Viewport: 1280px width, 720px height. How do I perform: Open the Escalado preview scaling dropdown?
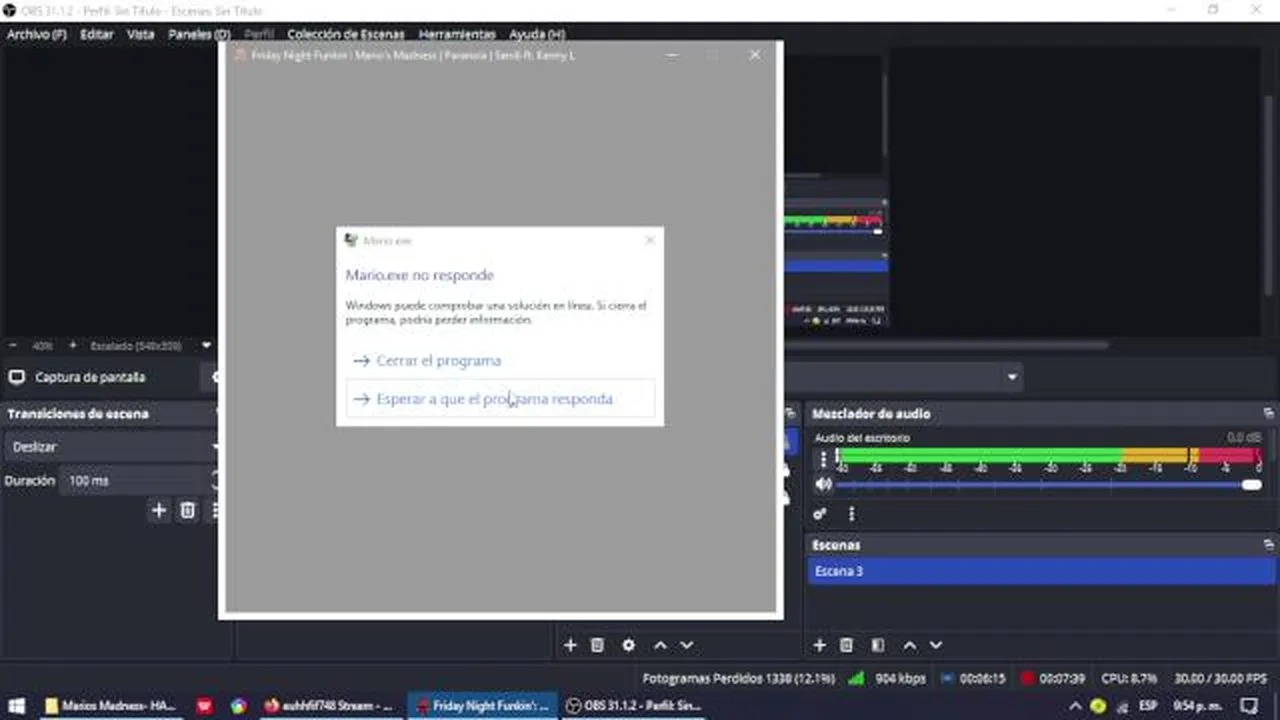206,345
